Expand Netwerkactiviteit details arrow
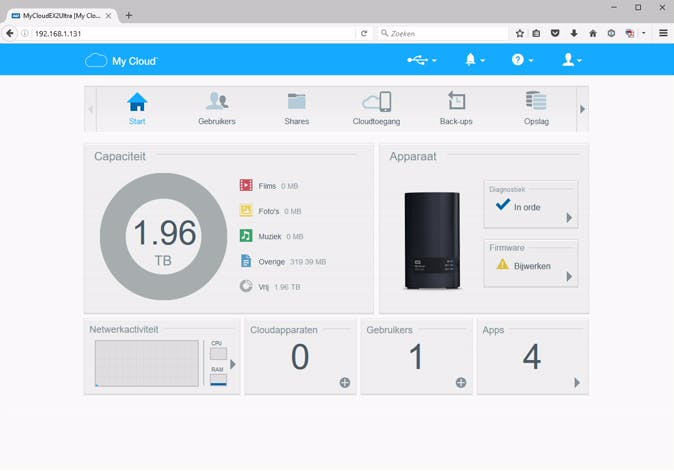This screenshot has width=674, height=471. tap(233, 364)
